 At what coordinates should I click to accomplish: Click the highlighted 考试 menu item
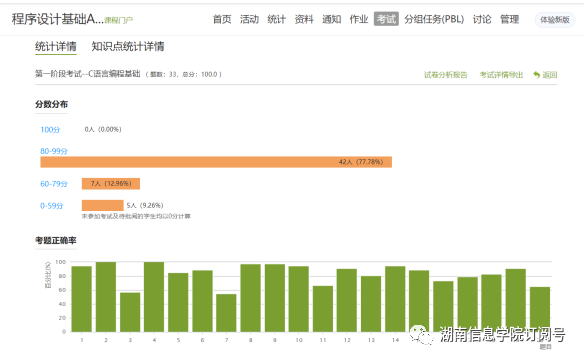coord(386,19)
